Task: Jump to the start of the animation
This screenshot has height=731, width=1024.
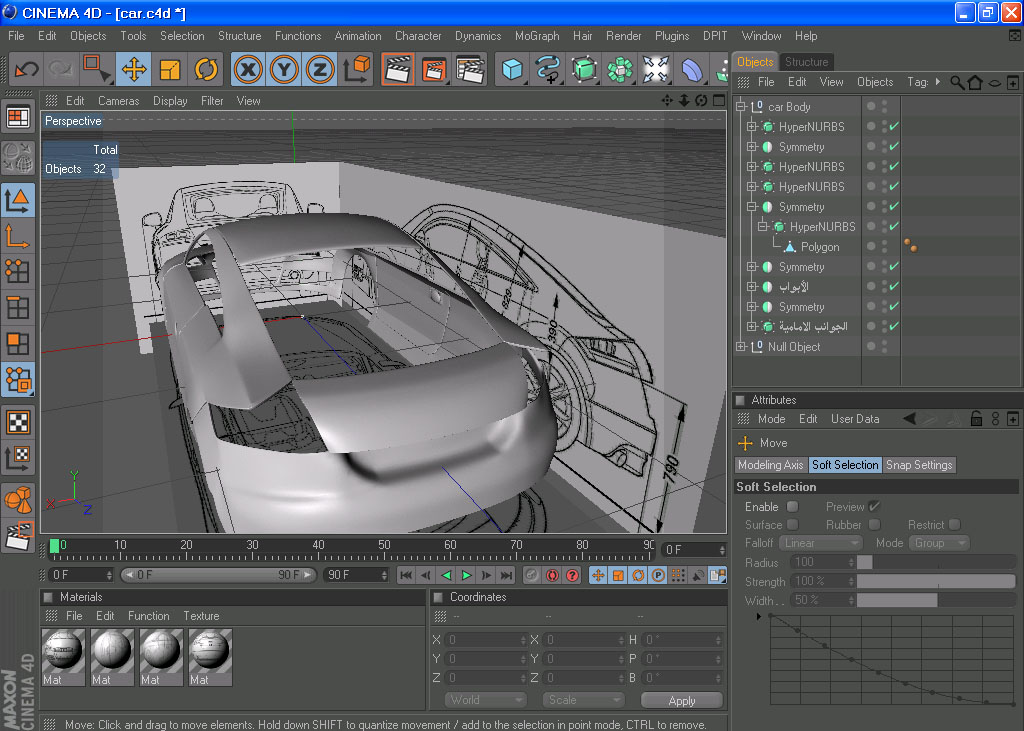Action: pos(406,575)
